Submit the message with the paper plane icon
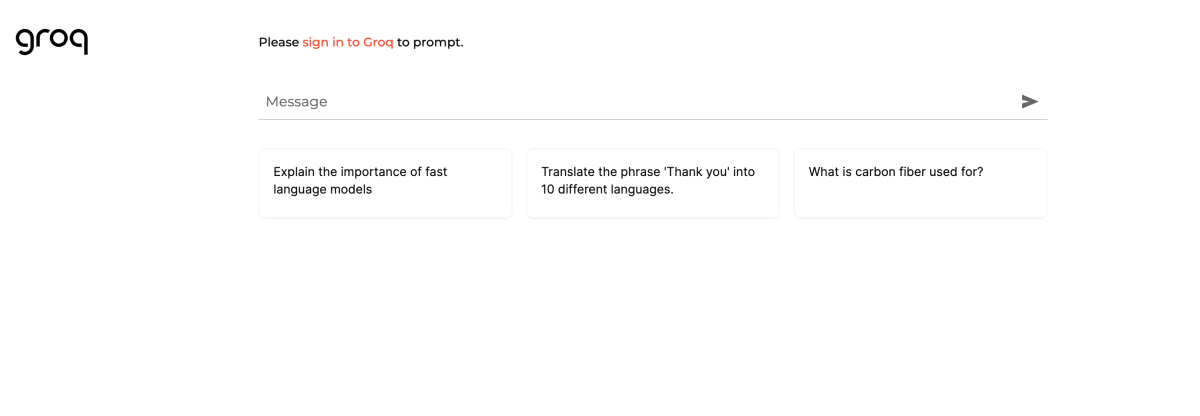Image resolution: width=1200 pixels, height=416 pixels. click(1029, 101)
